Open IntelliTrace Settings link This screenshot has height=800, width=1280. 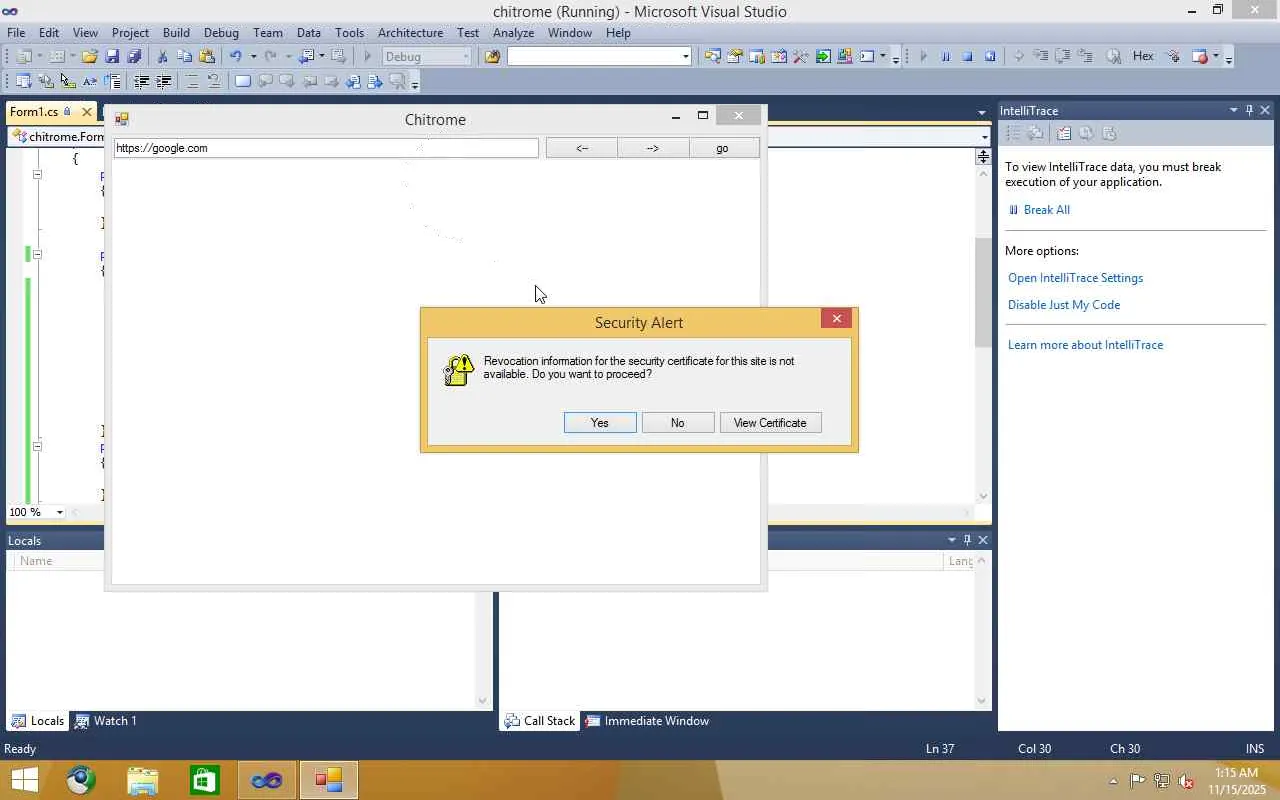(x=1075, y=278)
